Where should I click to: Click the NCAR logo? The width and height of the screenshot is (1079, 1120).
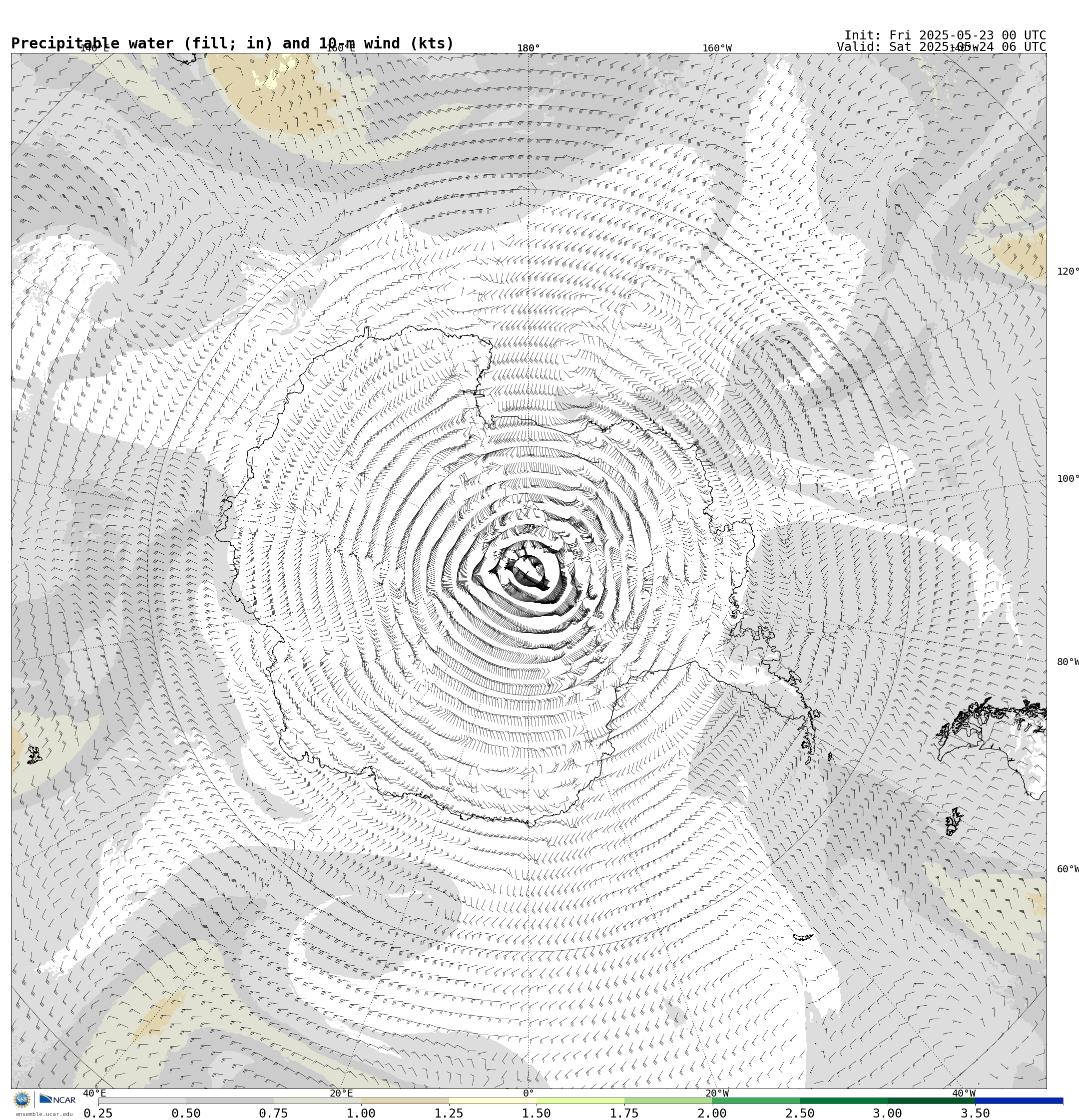57,1100
